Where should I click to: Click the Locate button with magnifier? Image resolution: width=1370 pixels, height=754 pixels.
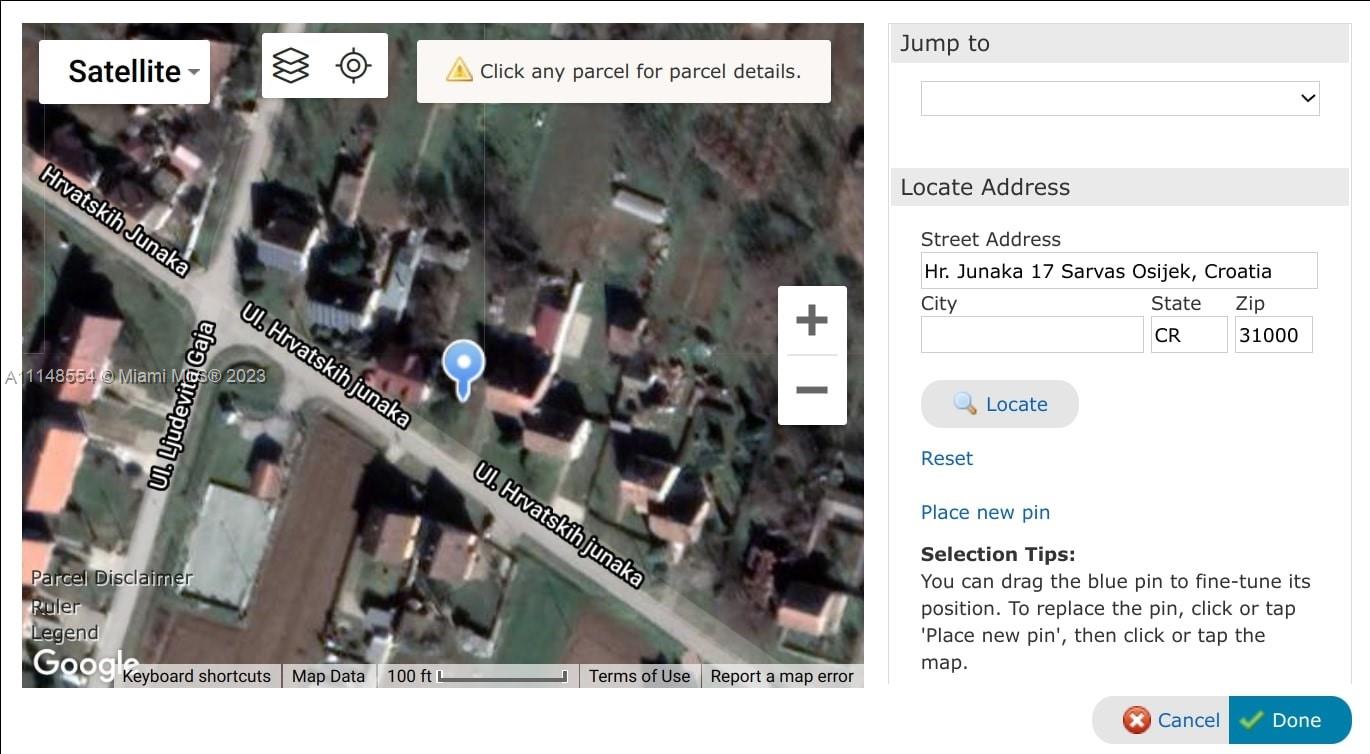[1000, 404]
